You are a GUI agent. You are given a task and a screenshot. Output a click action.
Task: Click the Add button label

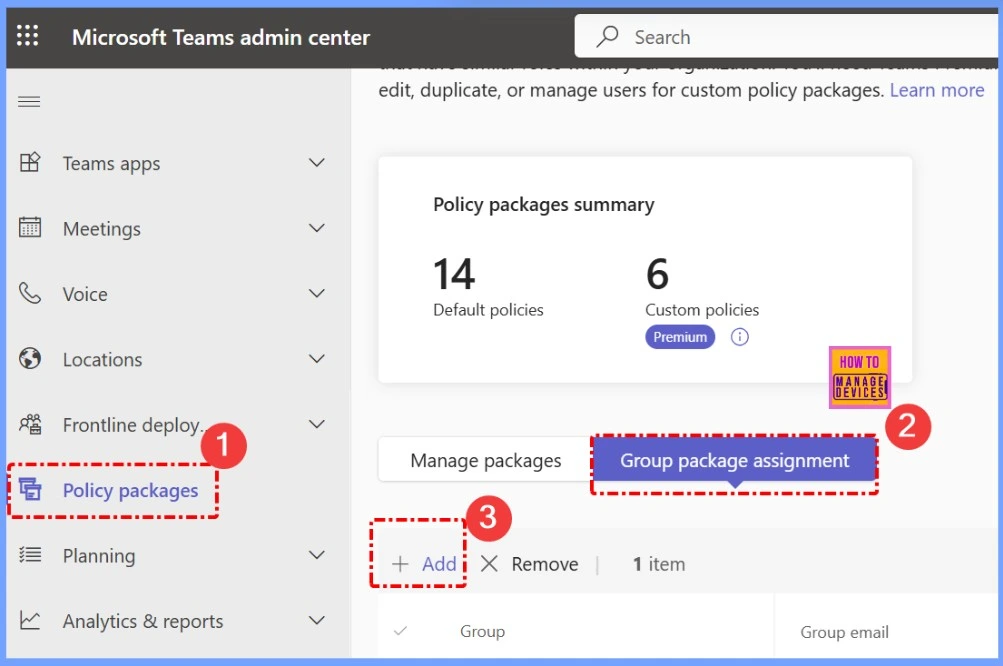coord(439,564)
